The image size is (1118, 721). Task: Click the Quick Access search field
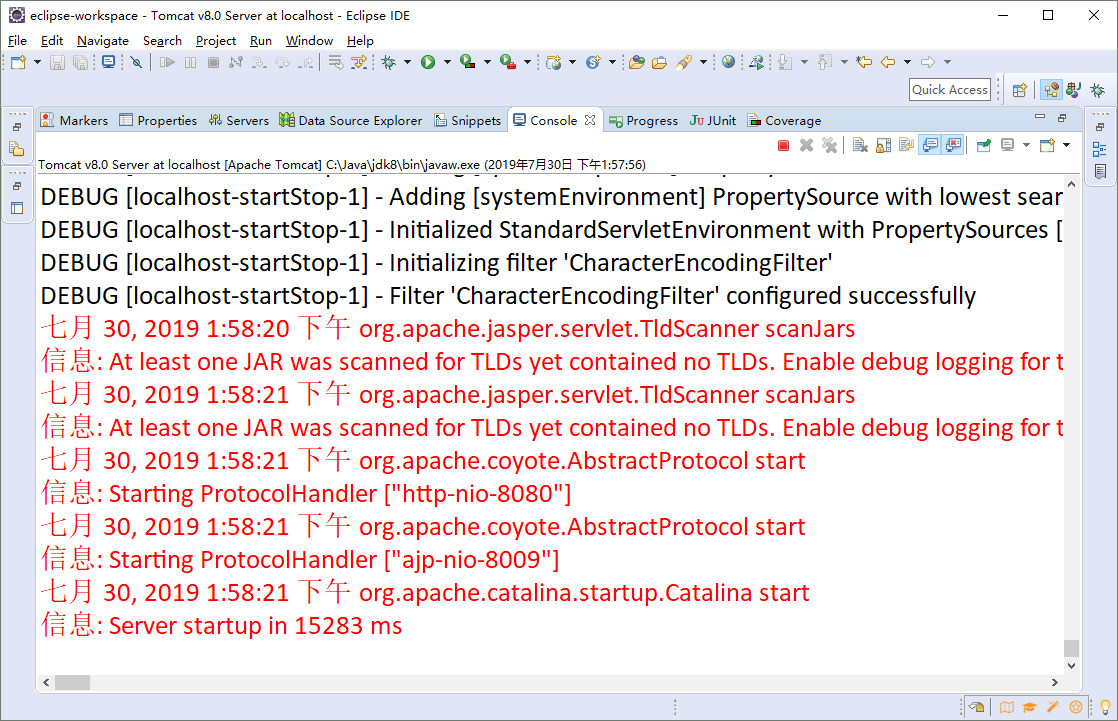(x=950, y=90)
